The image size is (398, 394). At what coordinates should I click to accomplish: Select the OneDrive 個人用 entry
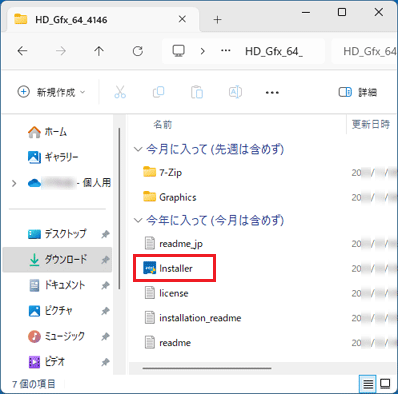tap(69, 183)
